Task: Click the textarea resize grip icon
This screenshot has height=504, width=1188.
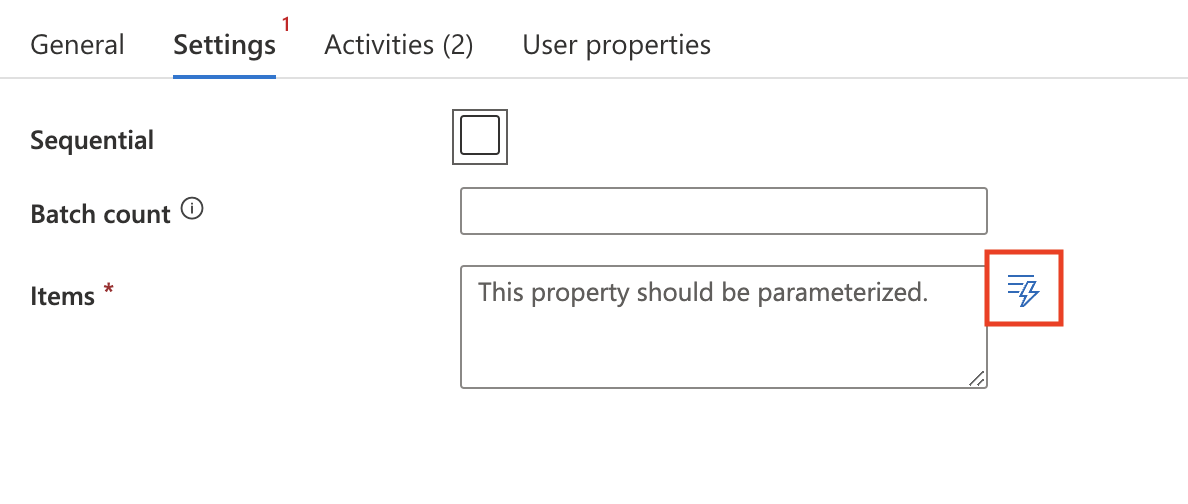Action: 976,377
